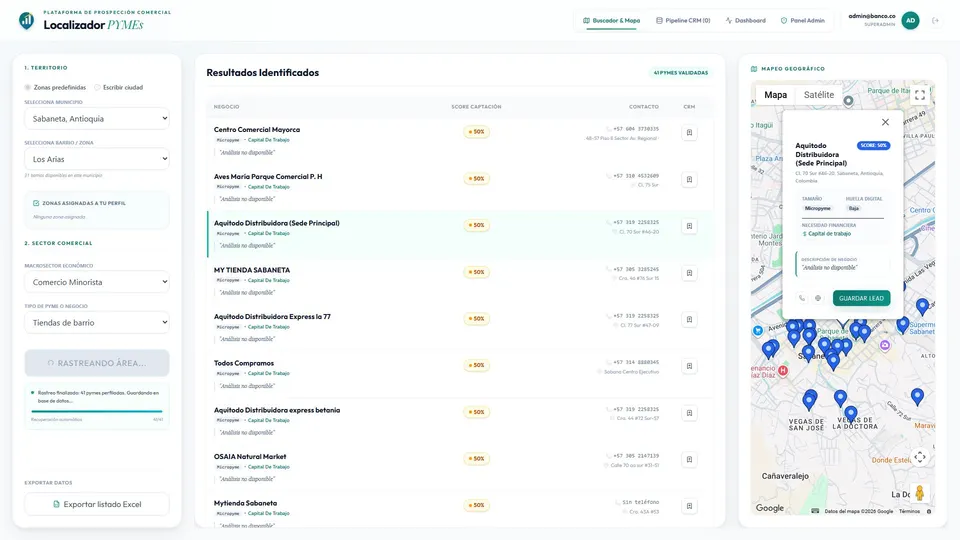The width and height of the screenshot is (960, 540).
Task: Click the Mapeo Geográfico map icon
Action: tap(754, 69)
